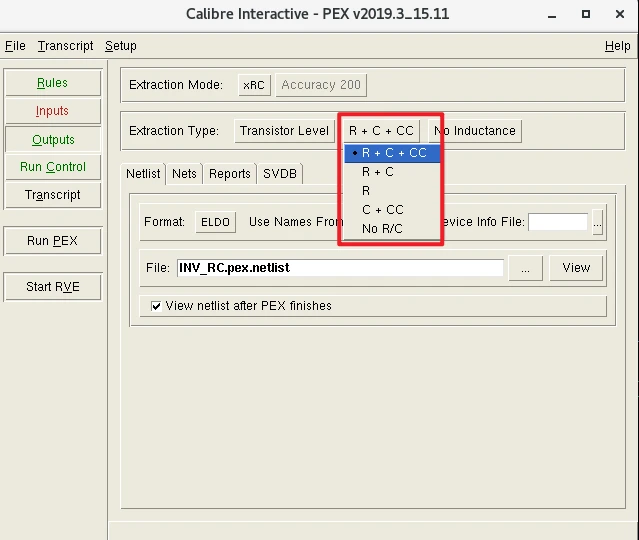Click the Accuracy 200 dropdown
The image size is (639, 540).
(321, 85)
